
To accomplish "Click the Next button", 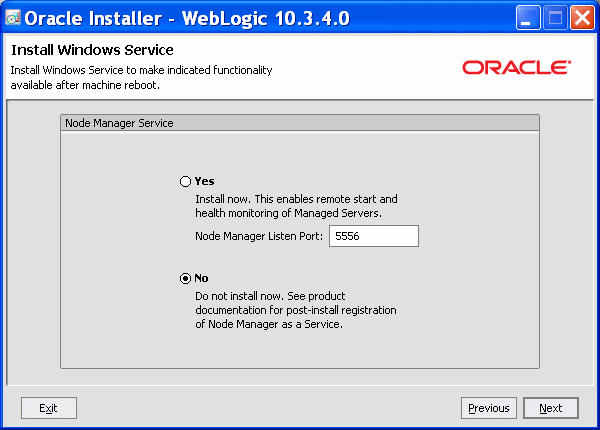I will tap(551, 408).
